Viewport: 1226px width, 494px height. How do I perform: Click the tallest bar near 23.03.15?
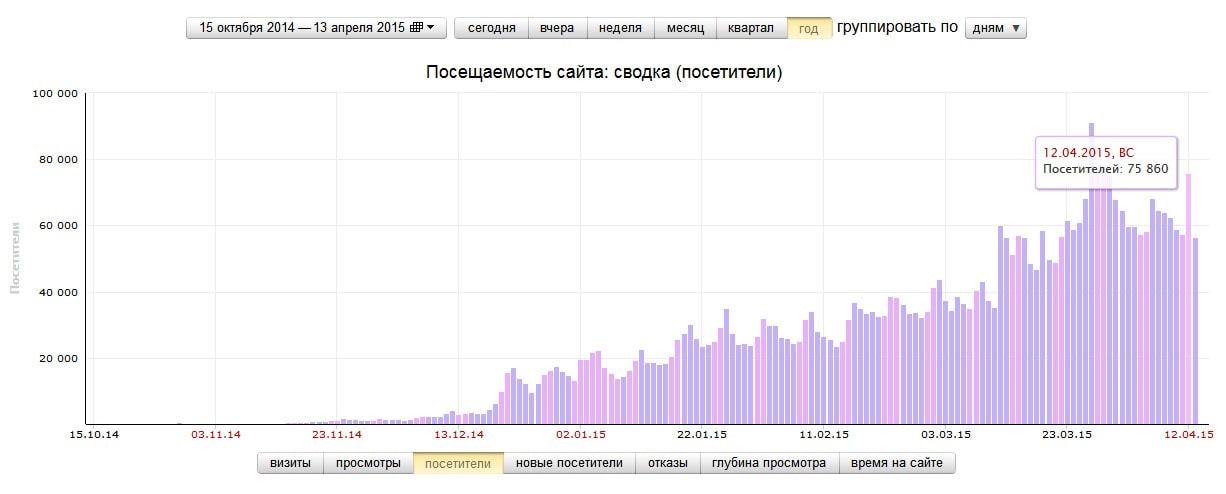(x=1092, y=273)
